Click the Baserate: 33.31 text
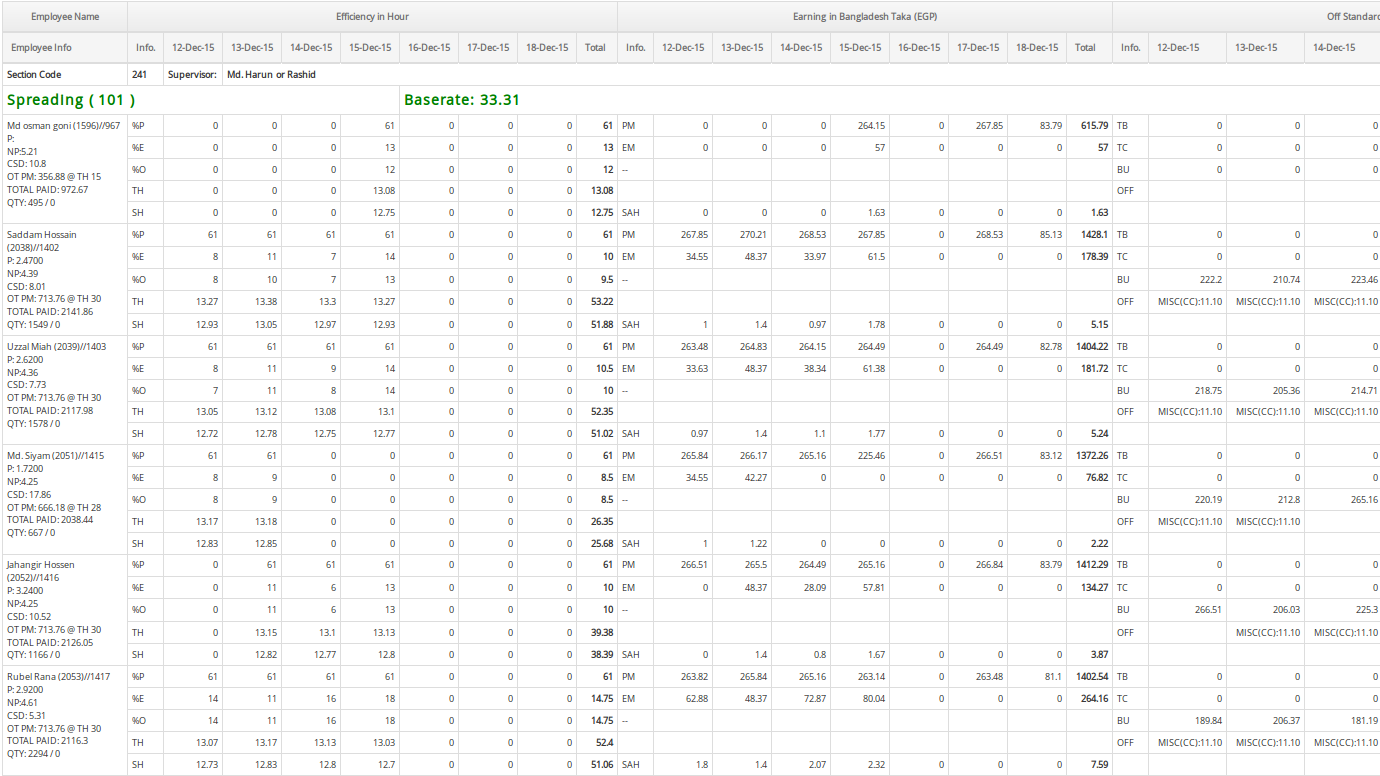Image resolution: width=1380 pixels, height=776 pixels. (x=462, y=100)
